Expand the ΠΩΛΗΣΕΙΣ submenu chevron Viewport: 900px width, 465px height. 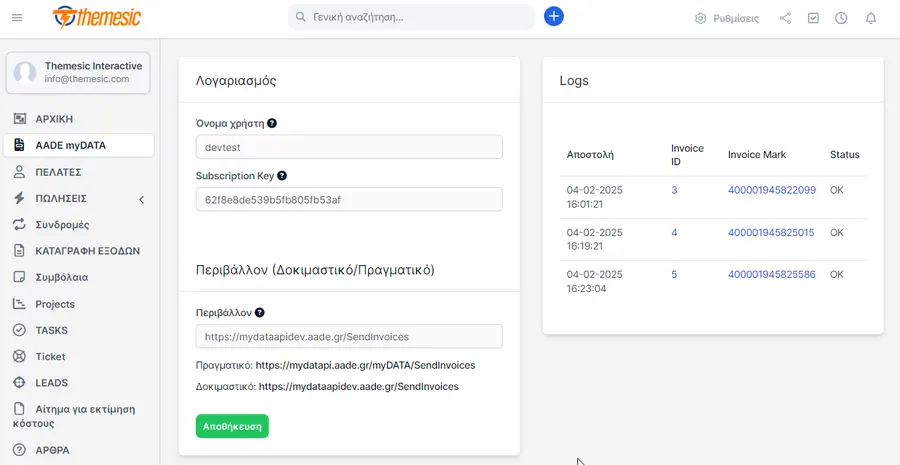141,199
